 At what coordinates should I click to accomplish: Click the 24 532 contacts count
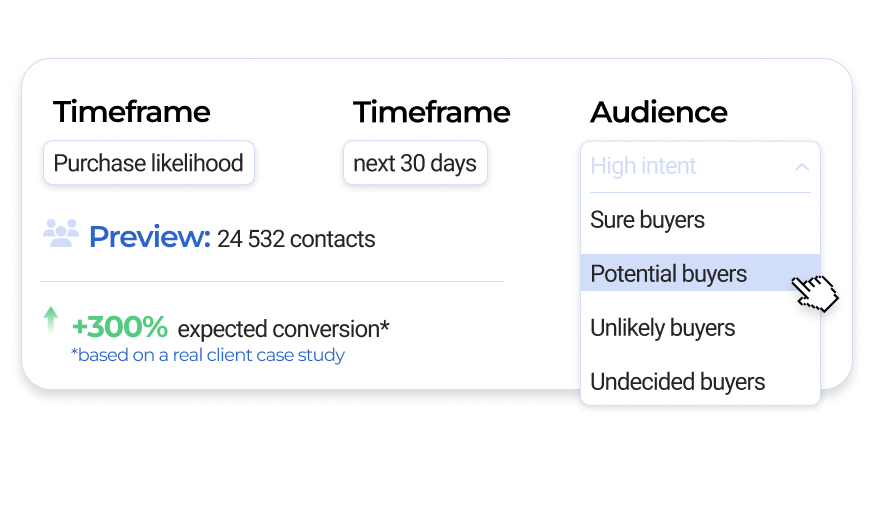click(296, 240)
